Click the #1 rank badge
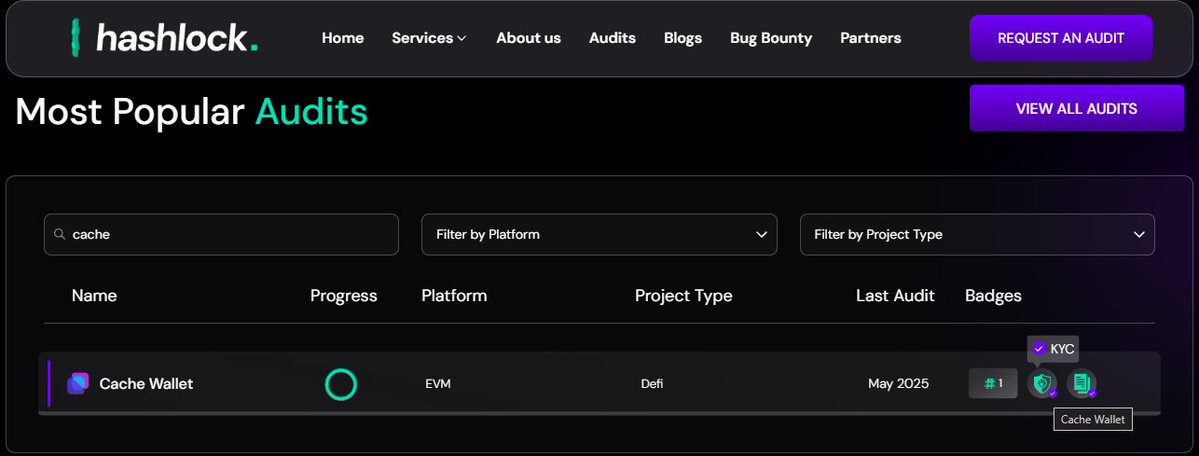Viewport: 1199px width, 456px height. [x=993, y=383]
